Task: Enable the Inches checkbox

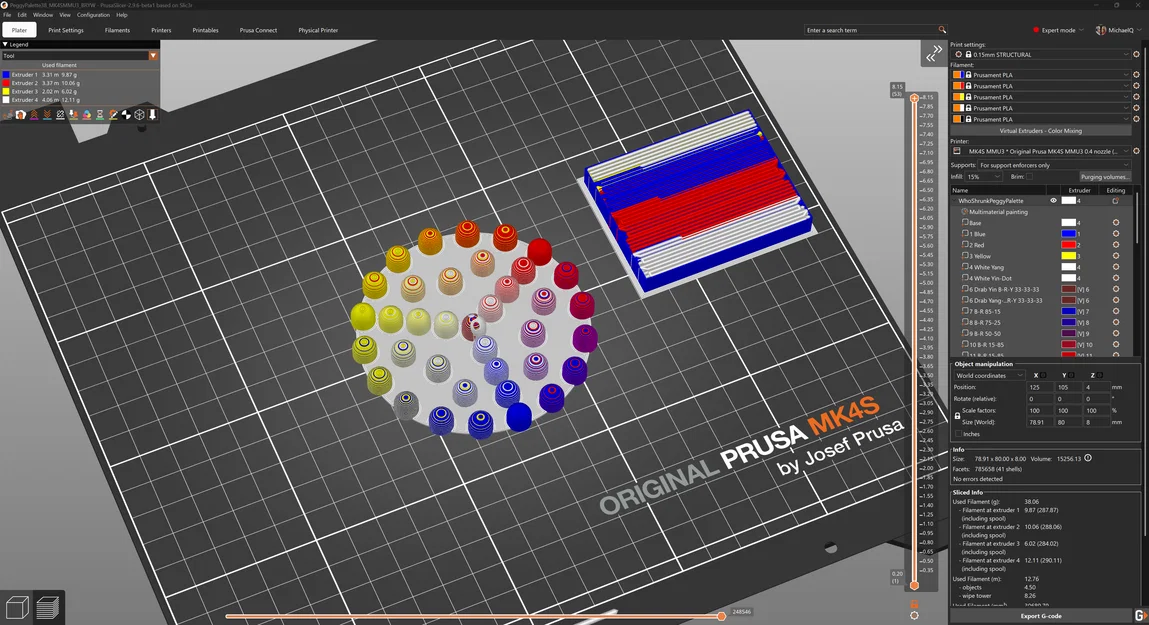Action: [x=958, y=434]
